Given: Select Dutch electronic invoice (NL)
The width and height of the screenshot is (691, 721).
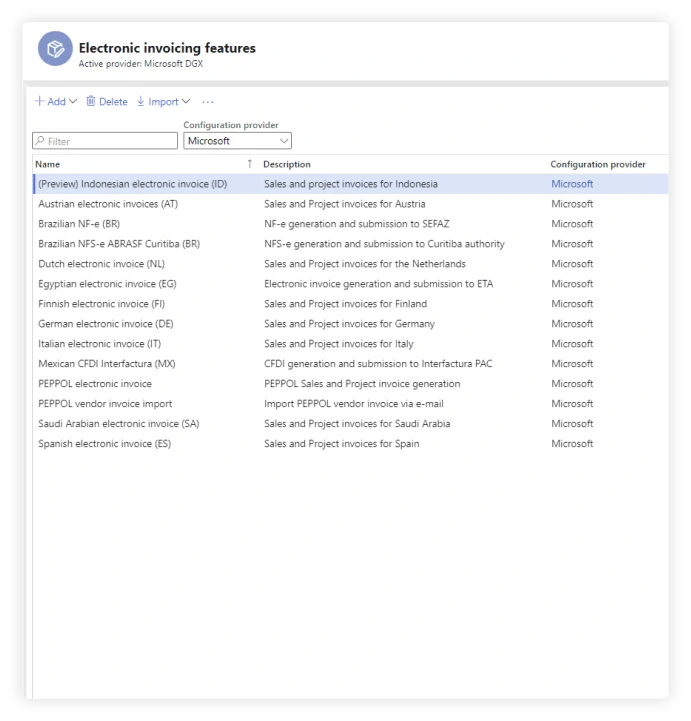Looking at the screenshot, I should [x=102, y=264].
